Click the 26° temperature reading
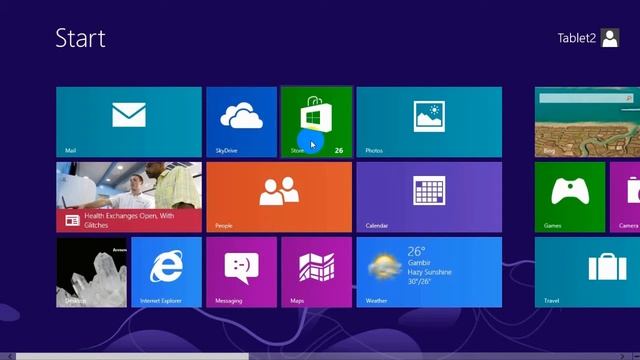Image resolution: width=640 pixels, height=360 pixels. [417, 251]
